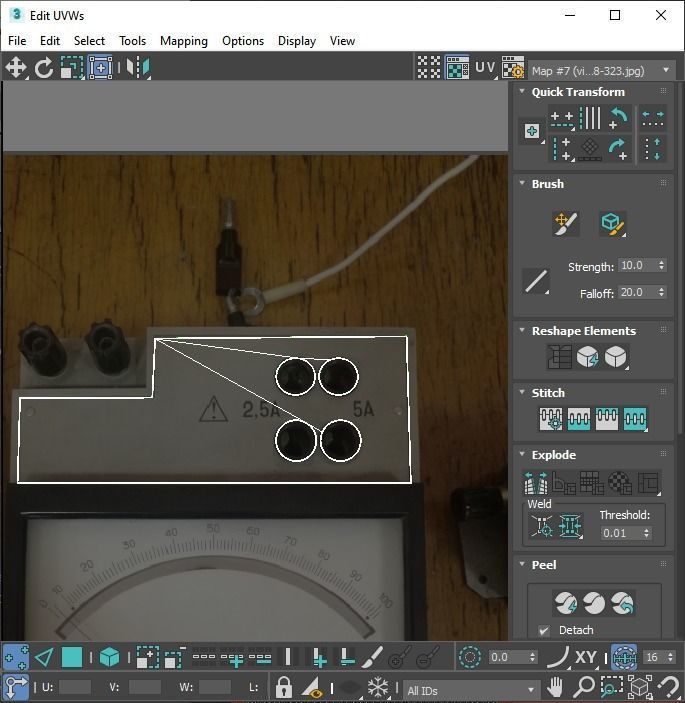The width and height of the screenshot is (685, 703).
Task: Collapse the Peel rollout
Action: 522,564
